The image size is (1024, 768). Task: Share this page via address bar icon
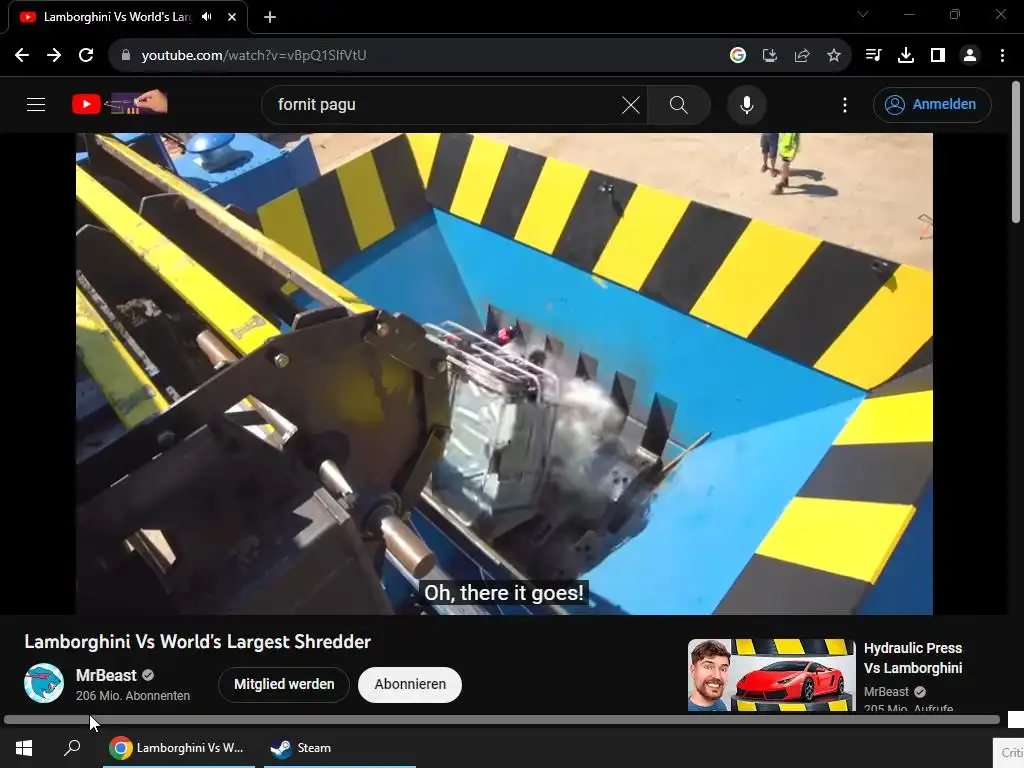[x=802, y=56]
